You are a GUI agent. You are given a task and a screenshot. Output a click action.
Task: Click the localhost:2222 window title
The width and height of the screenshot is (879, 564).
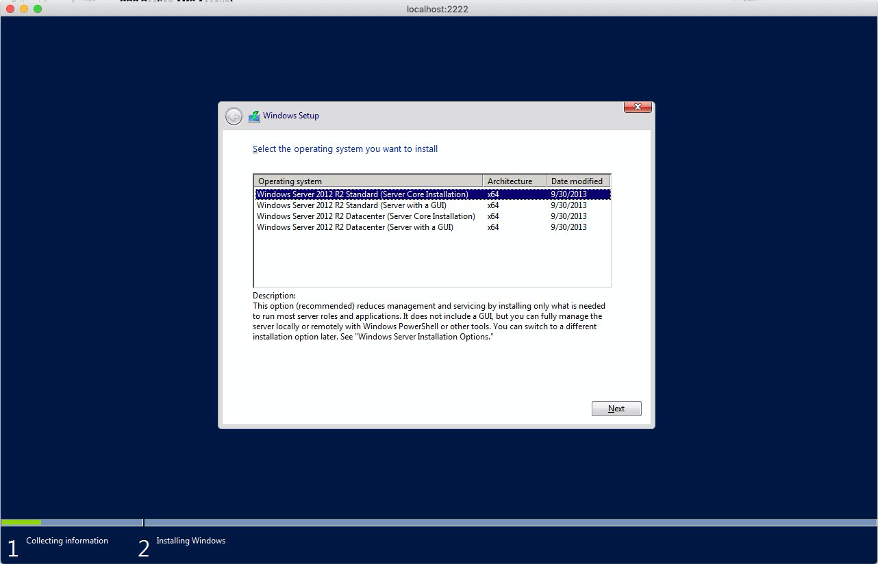pos(437,9)
